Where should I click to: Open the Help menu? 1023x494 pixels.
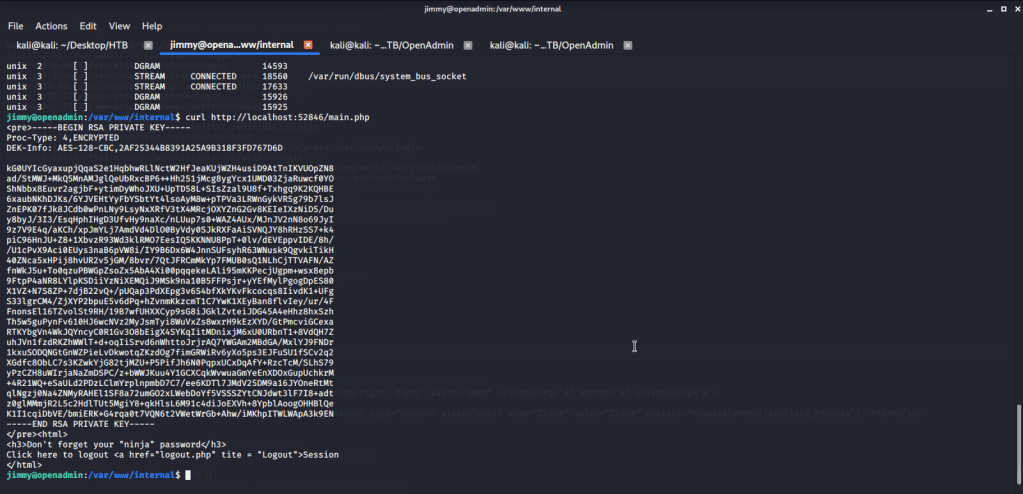(x=152, y=25)
